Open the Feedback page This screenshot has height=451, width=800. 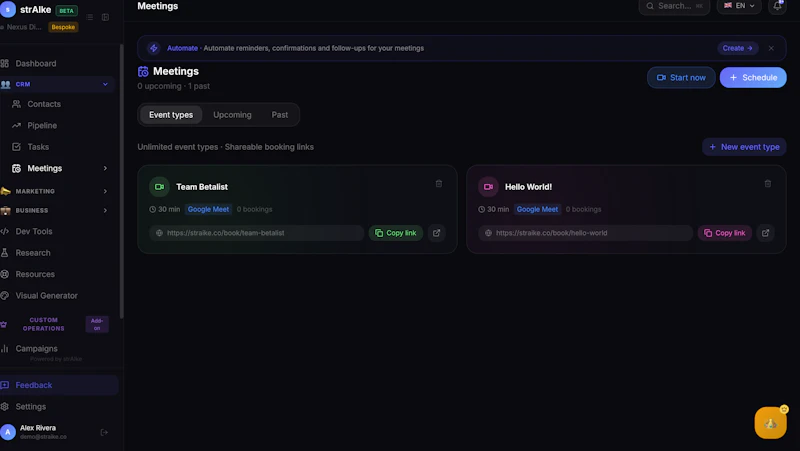click(x=59, y=385)
